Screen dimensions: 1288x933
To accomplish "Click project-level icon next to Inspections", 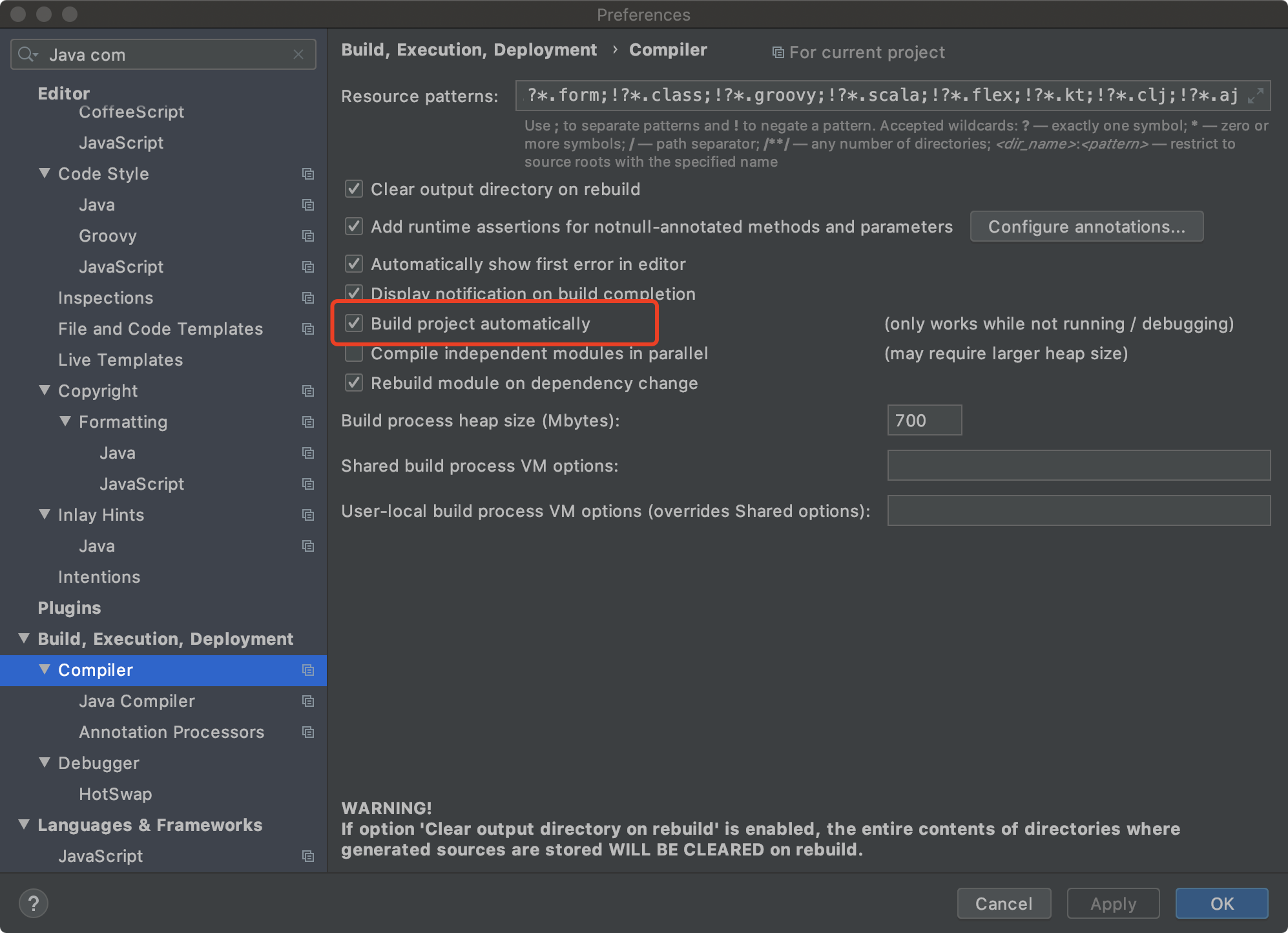I will 308,298.
